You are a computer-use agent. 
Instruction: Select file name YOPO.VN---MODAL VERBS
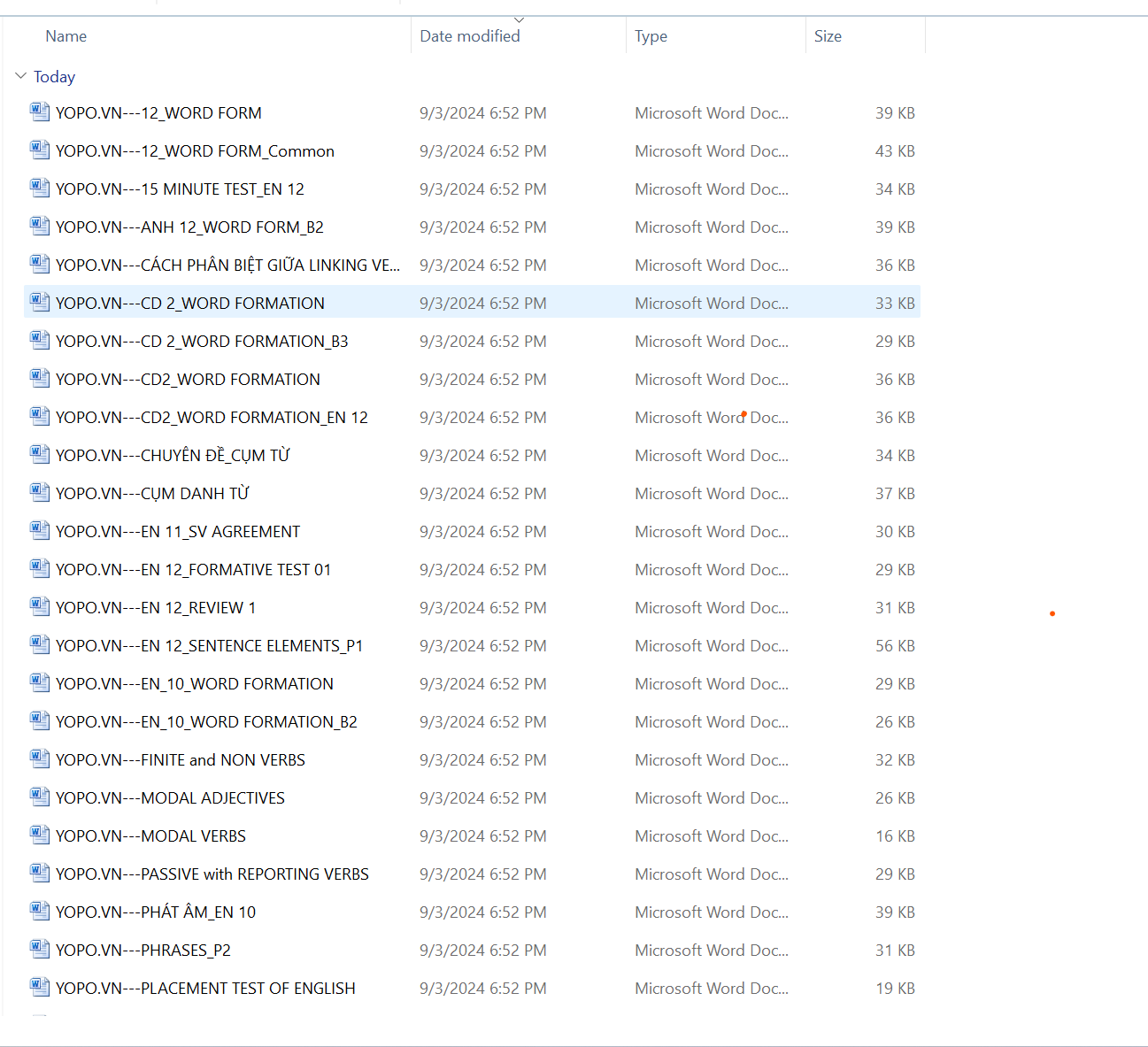[x=150, y=836]
